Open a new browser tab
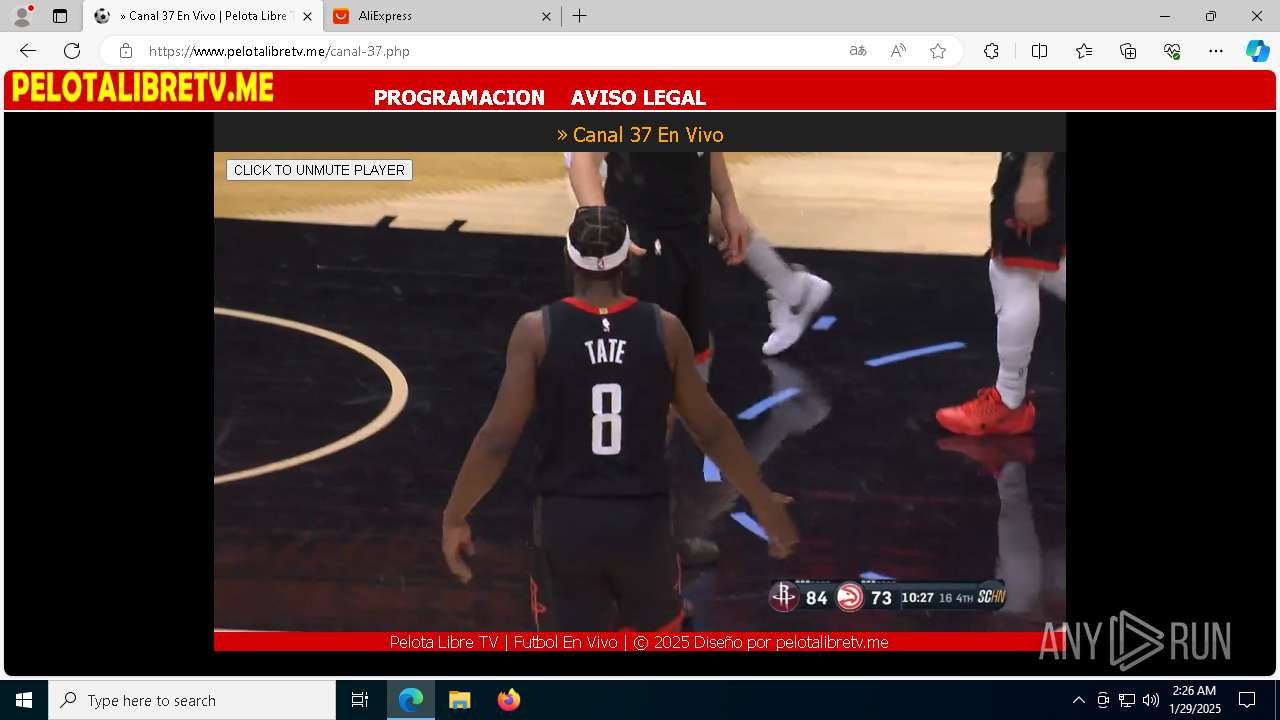The height and width of the screenshot is (720, 1280). click(579, 16)
